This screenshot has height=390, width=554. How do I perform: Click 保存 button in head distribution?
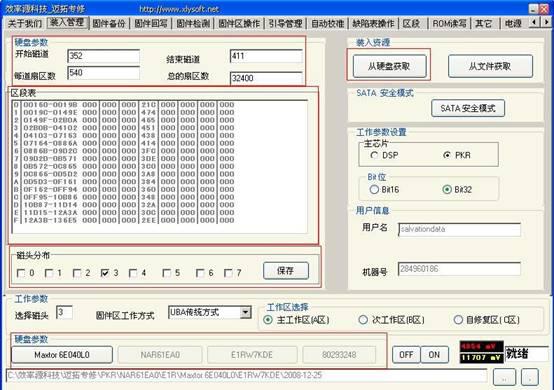click(286, 271)
